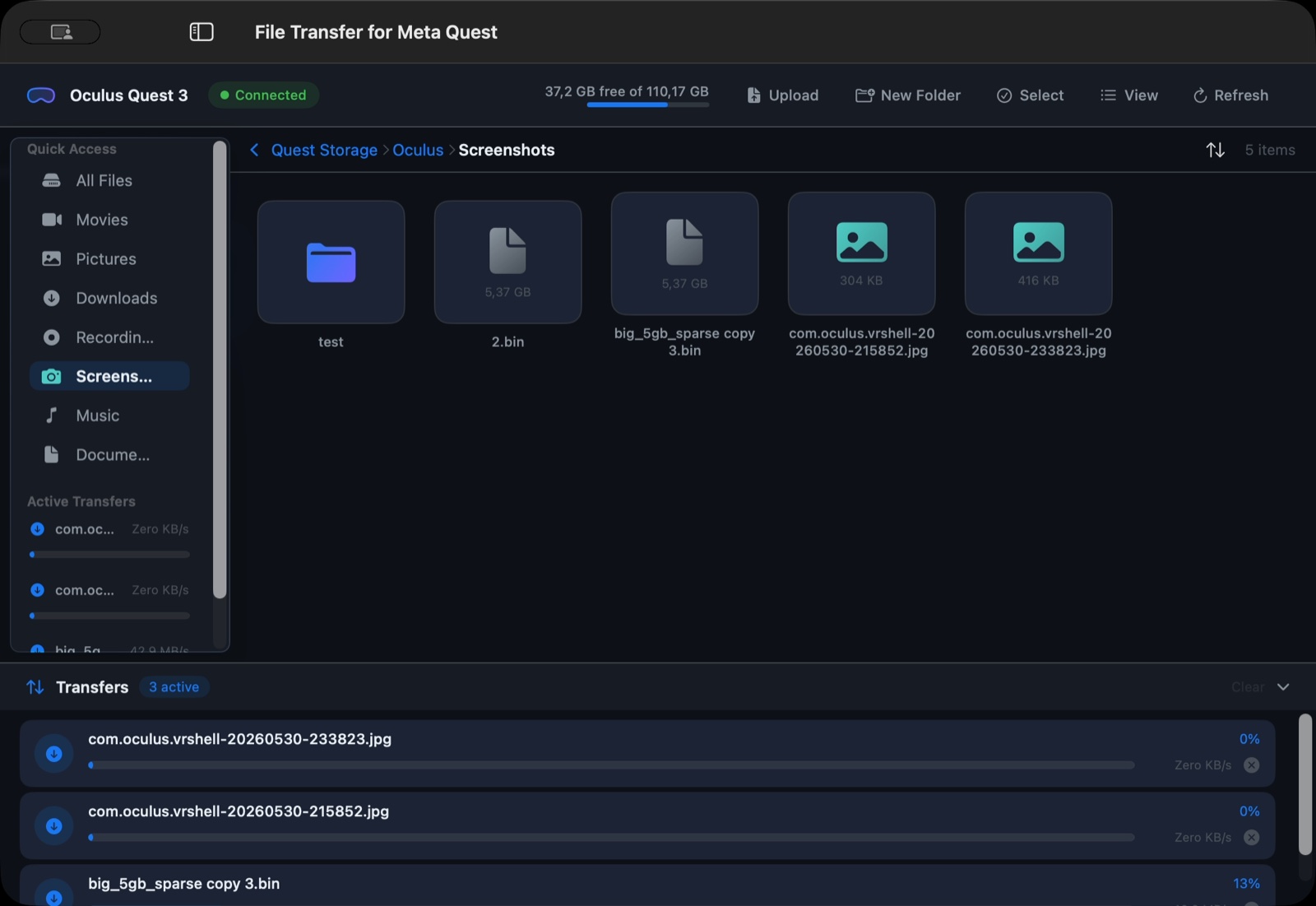Click the 13% progress label
Screen dimensions: 1316x906
(1246, 883)
